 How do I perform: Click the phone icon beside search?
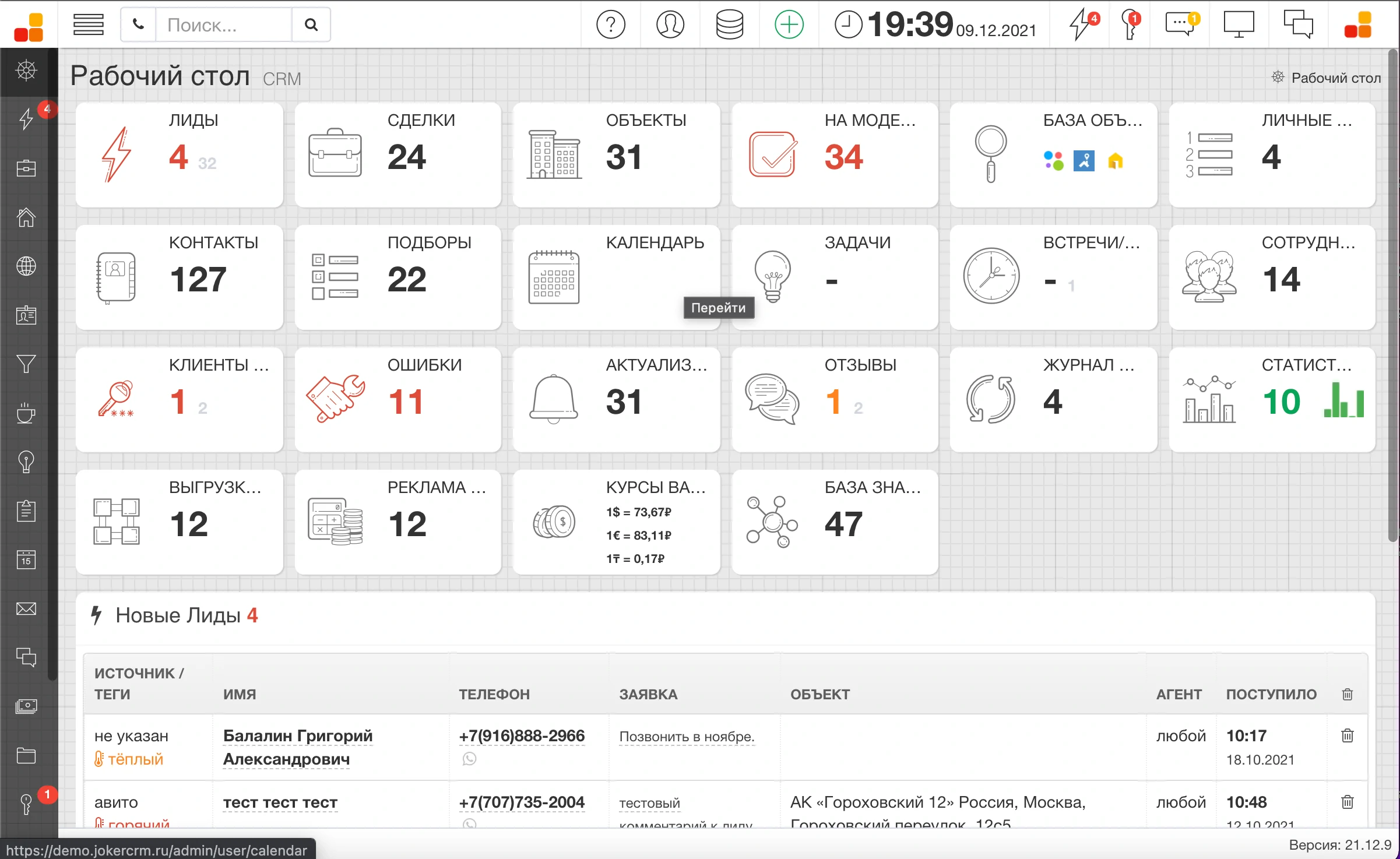pos(138,24)
